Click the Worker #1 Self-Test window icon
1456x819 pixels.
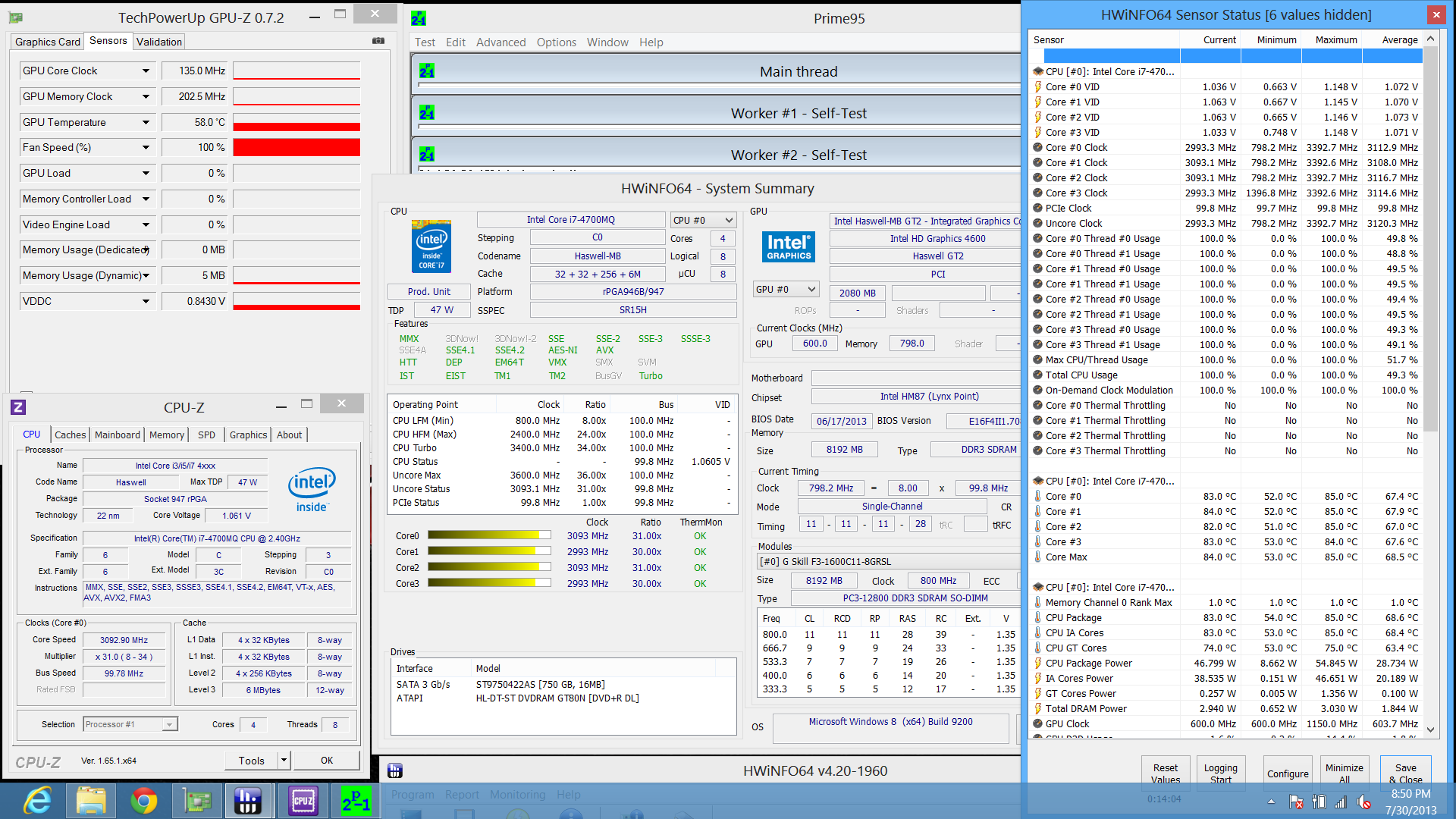427,113
